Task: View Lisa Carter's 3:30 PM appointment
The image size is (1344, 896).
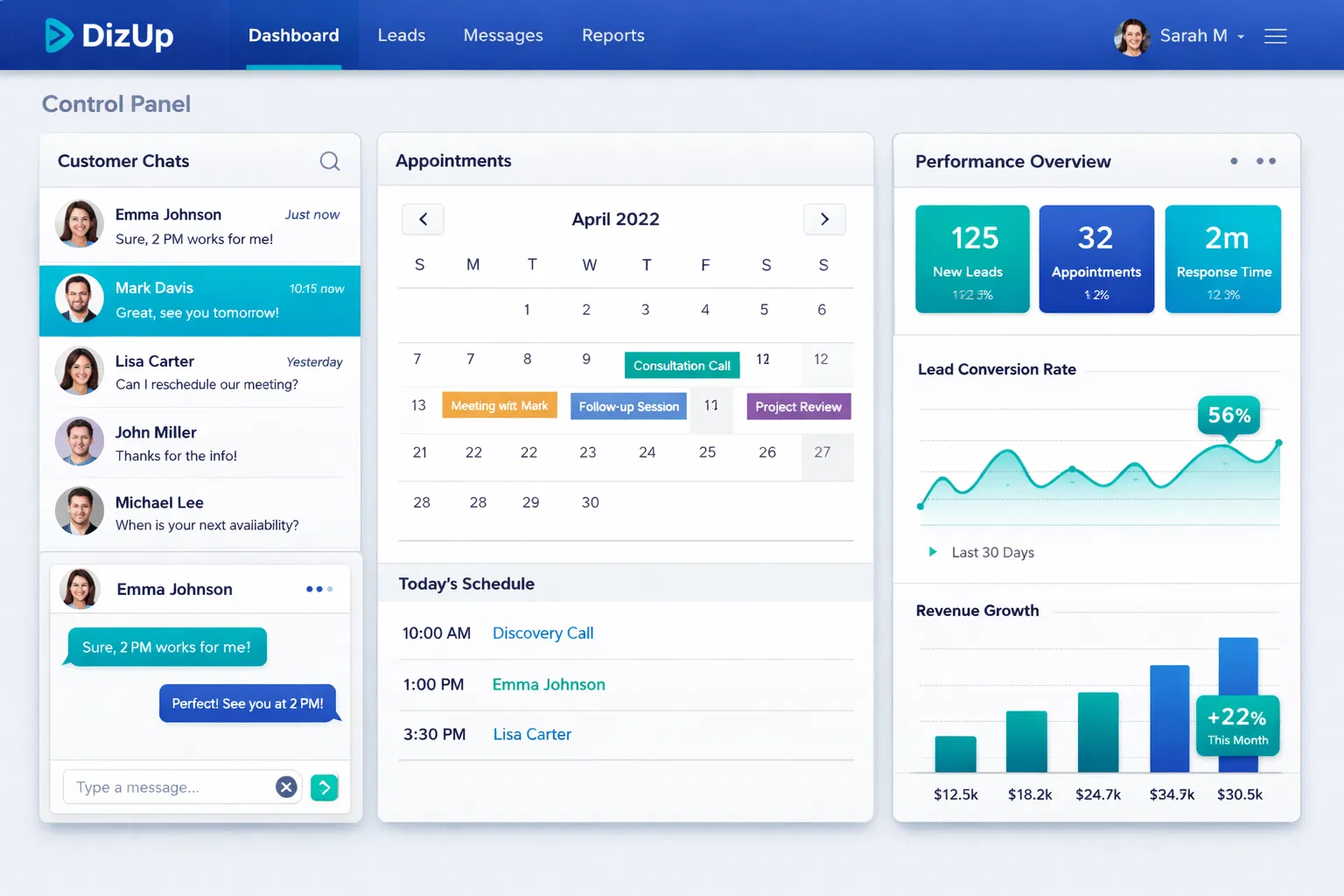Action: pos(532,734)
